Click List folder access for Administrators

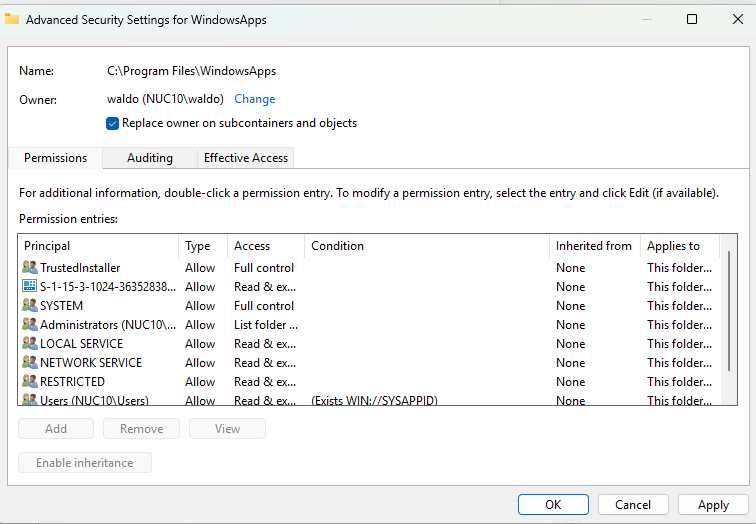point(266,325)
